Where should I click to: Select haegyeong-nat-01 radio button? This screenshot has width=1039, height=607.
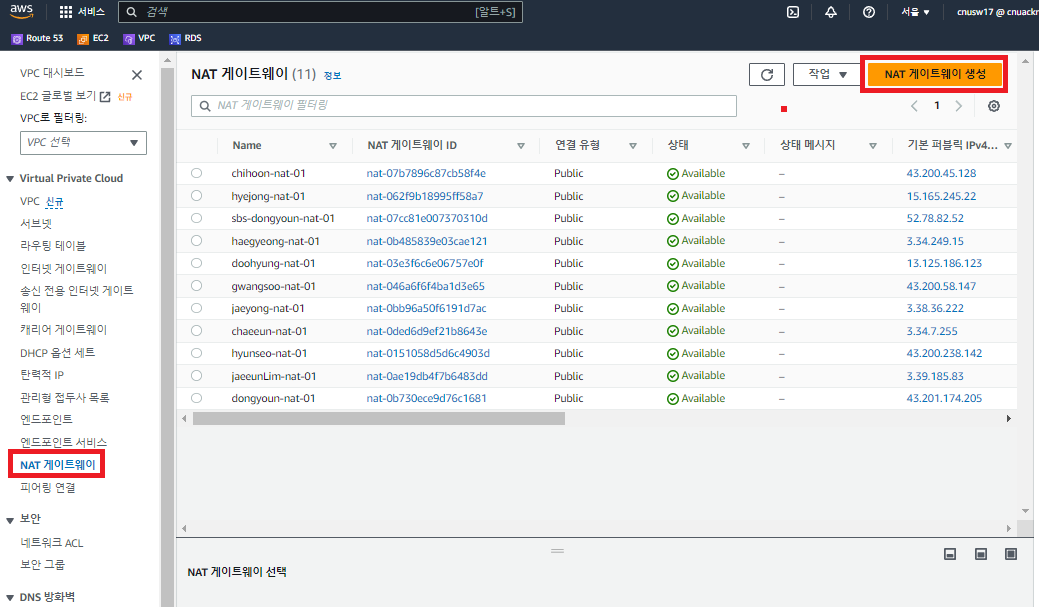tap(196, 241)
